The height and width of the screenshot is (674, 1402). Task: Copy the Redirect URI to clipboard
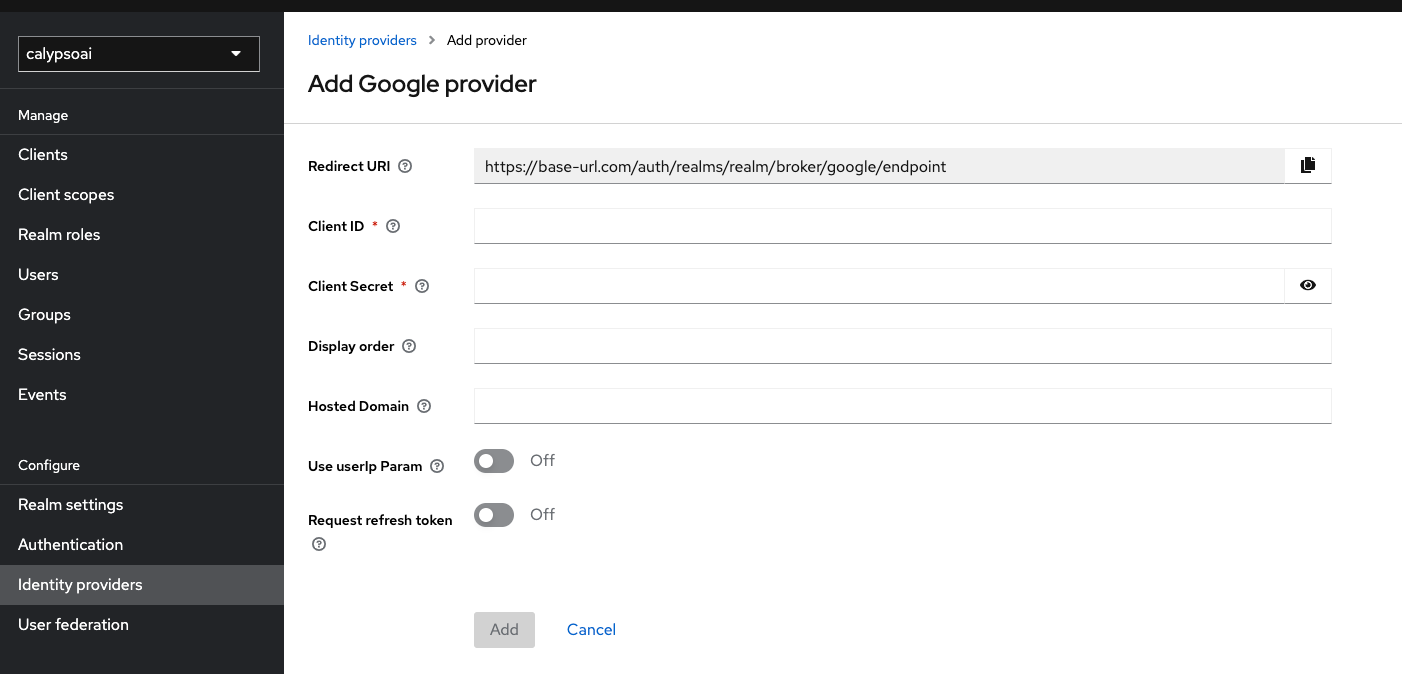click(x=1308, y=166)
